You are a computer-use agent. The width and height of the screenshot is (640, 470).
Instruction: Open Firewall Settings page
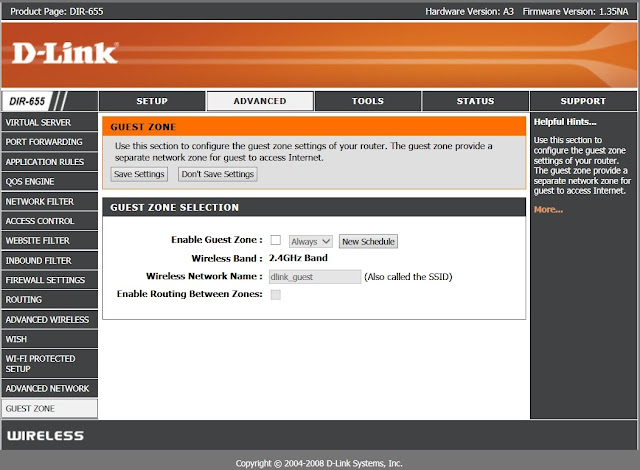[x=49, y=280]
